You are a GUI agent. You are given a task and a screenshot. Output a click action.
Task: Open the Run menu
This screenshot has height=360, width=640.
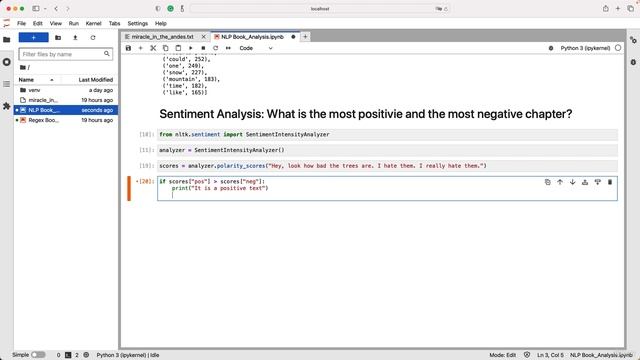click(x=73, y=23)
